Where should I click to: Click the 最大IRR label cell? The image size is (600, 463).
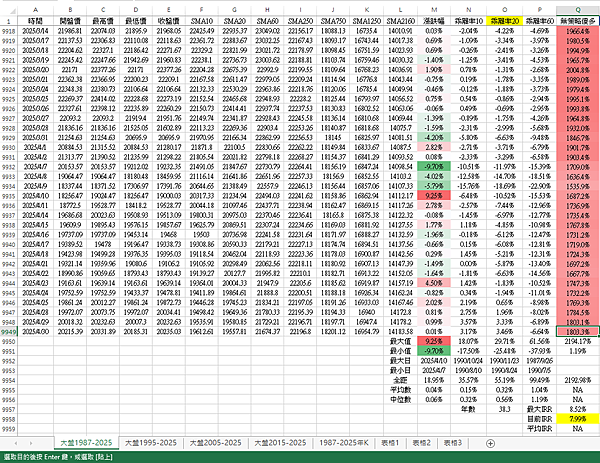click(x=540, y=409)
